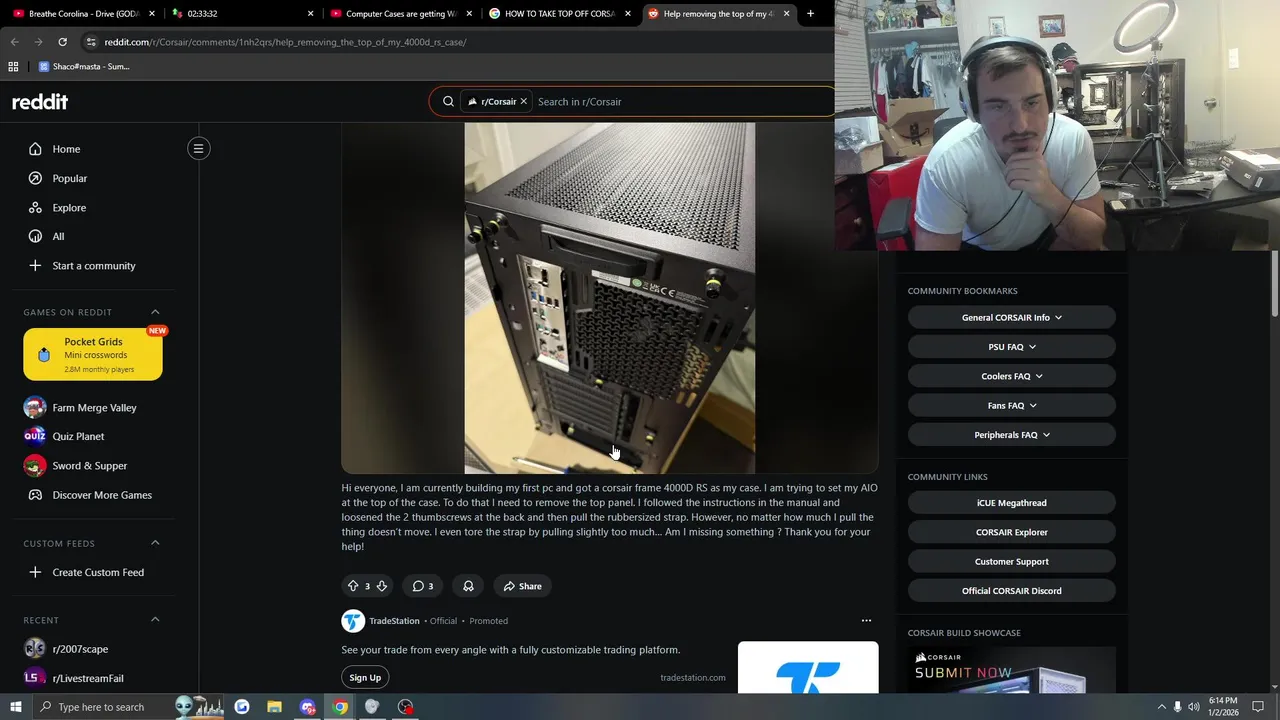Expand General CORSAIR Info dropdown
Screen dimensions: 1280x720
point(1012,317)
